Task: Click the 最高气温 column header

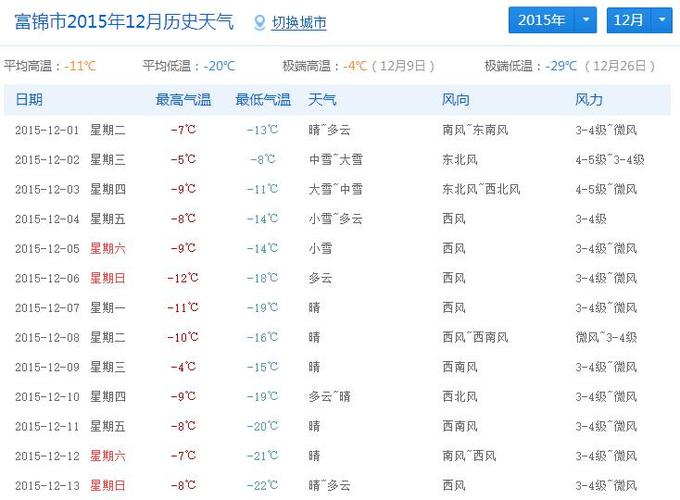Action: tap(183, 100)
